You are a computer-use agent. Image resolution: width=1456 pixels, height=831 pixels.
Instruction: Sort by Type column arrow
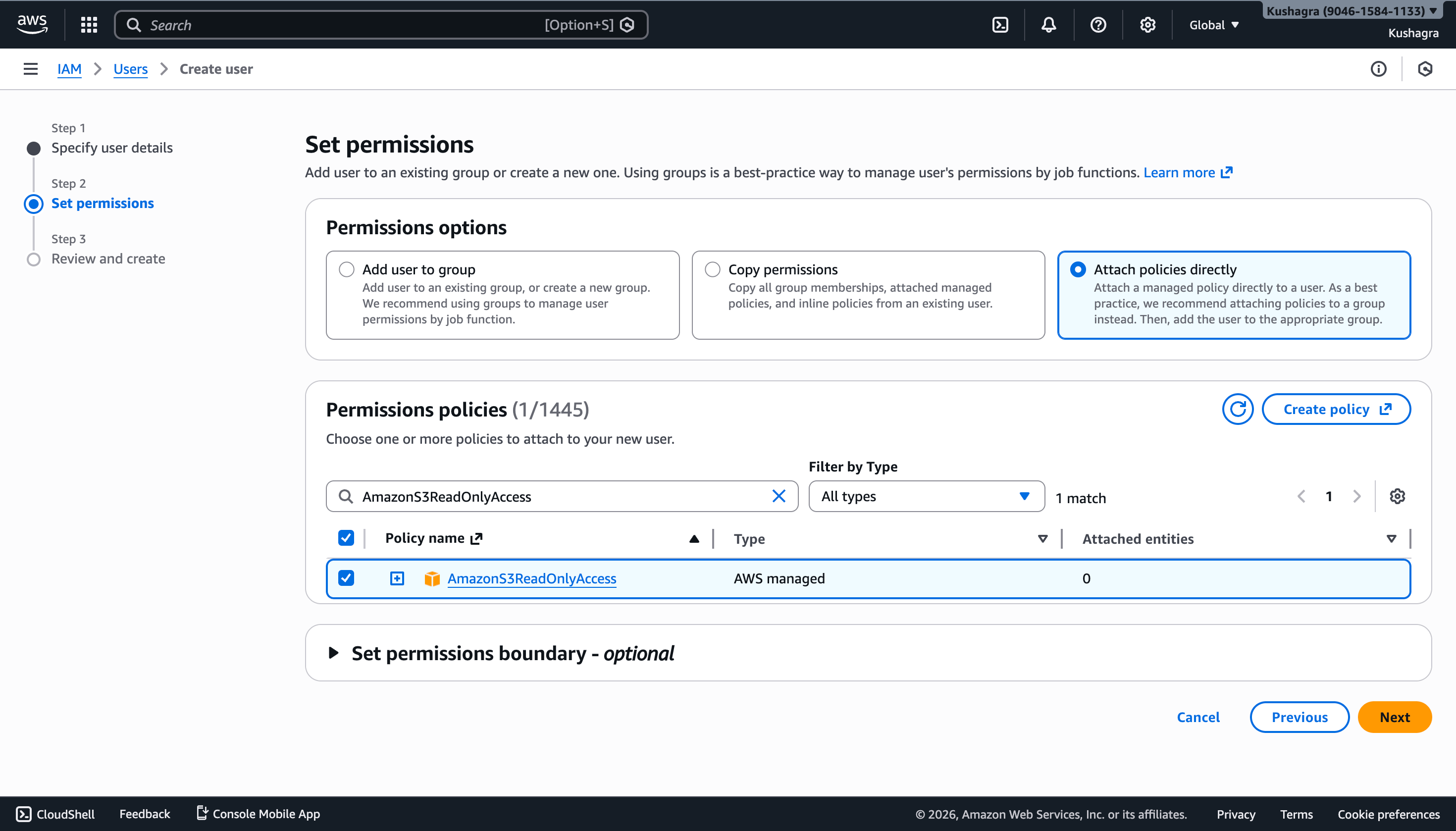point(1043,539)
